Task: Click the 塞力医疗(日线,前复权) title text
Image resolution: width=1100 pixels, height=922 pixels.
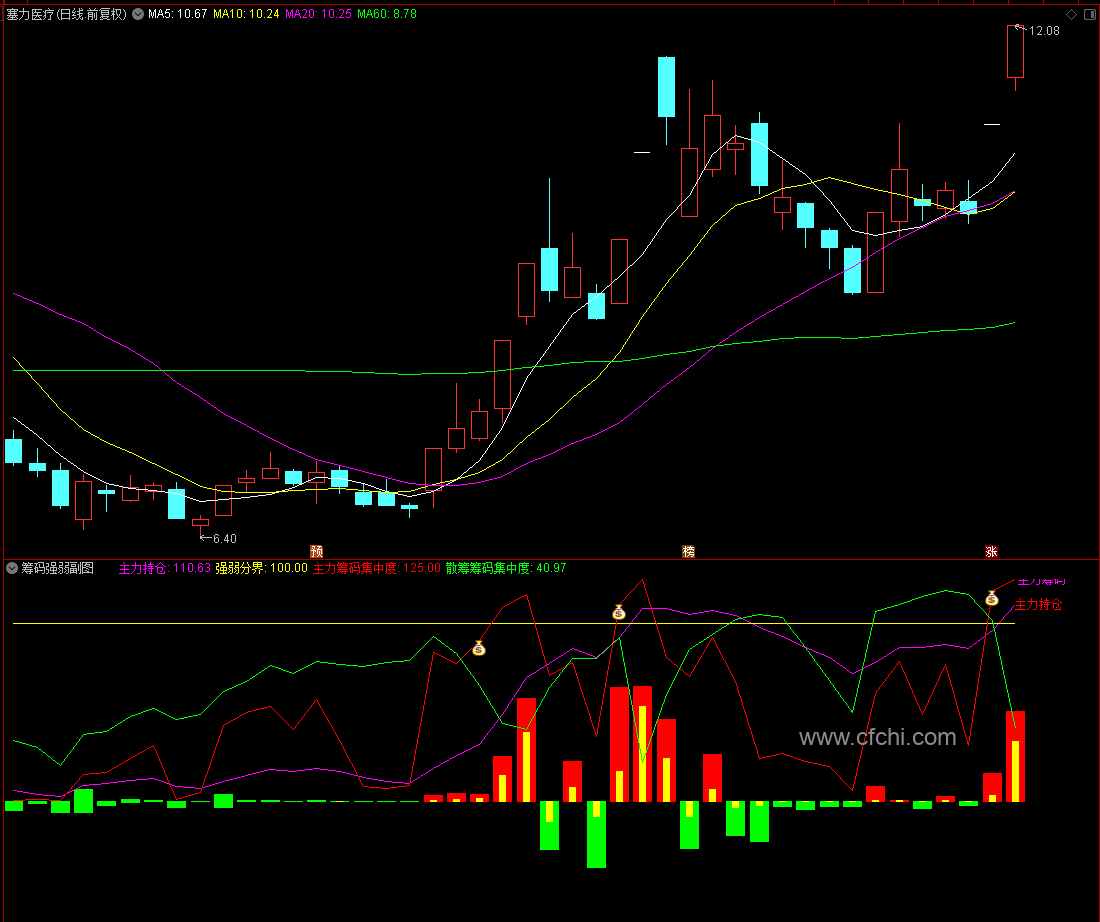Action: [67, 14]
